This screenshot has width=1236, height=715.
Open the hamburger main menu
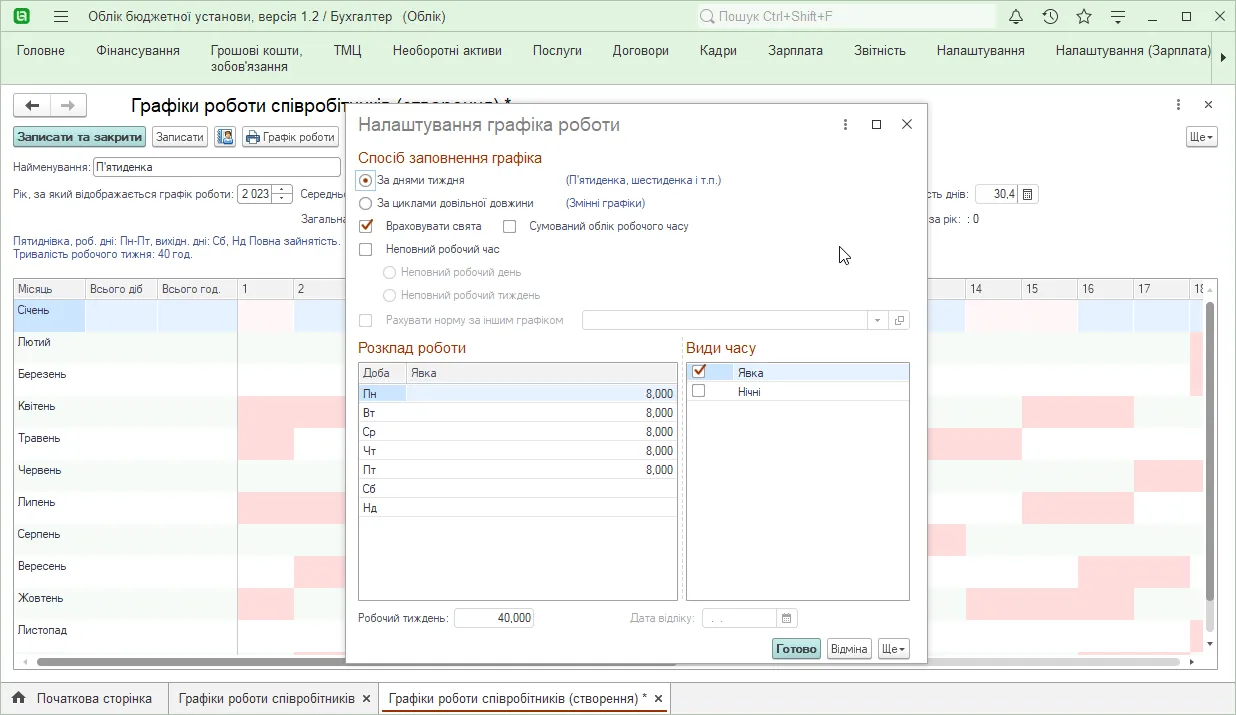pos(61,17)
